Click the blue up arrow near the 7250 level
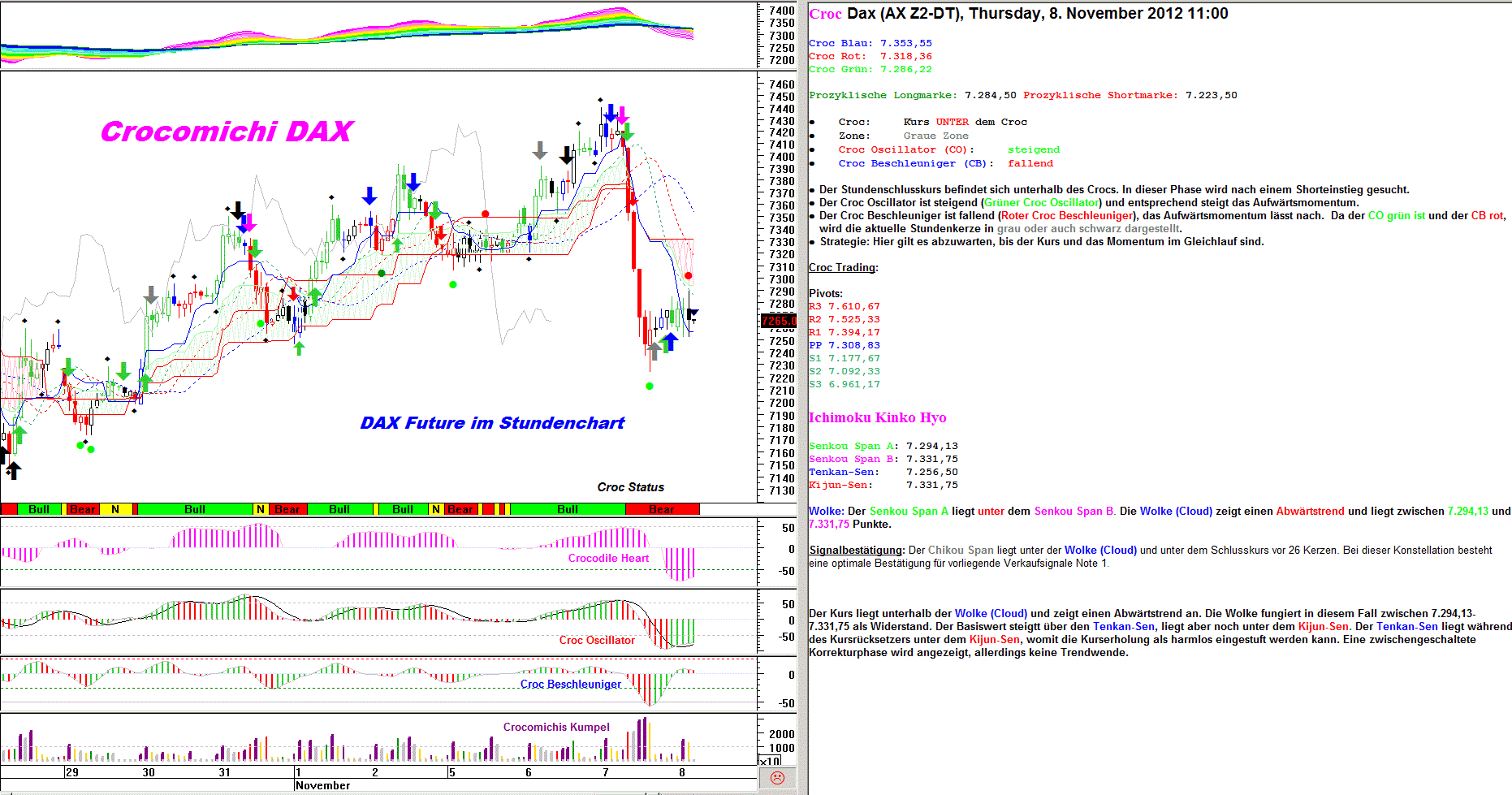 (670, 342)
